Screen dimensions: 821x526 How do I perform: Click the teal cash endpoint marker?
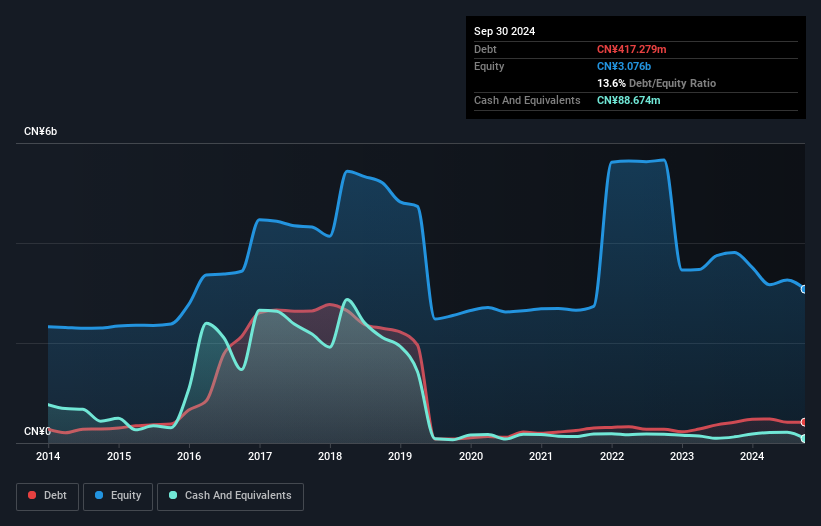coord(804,439)
